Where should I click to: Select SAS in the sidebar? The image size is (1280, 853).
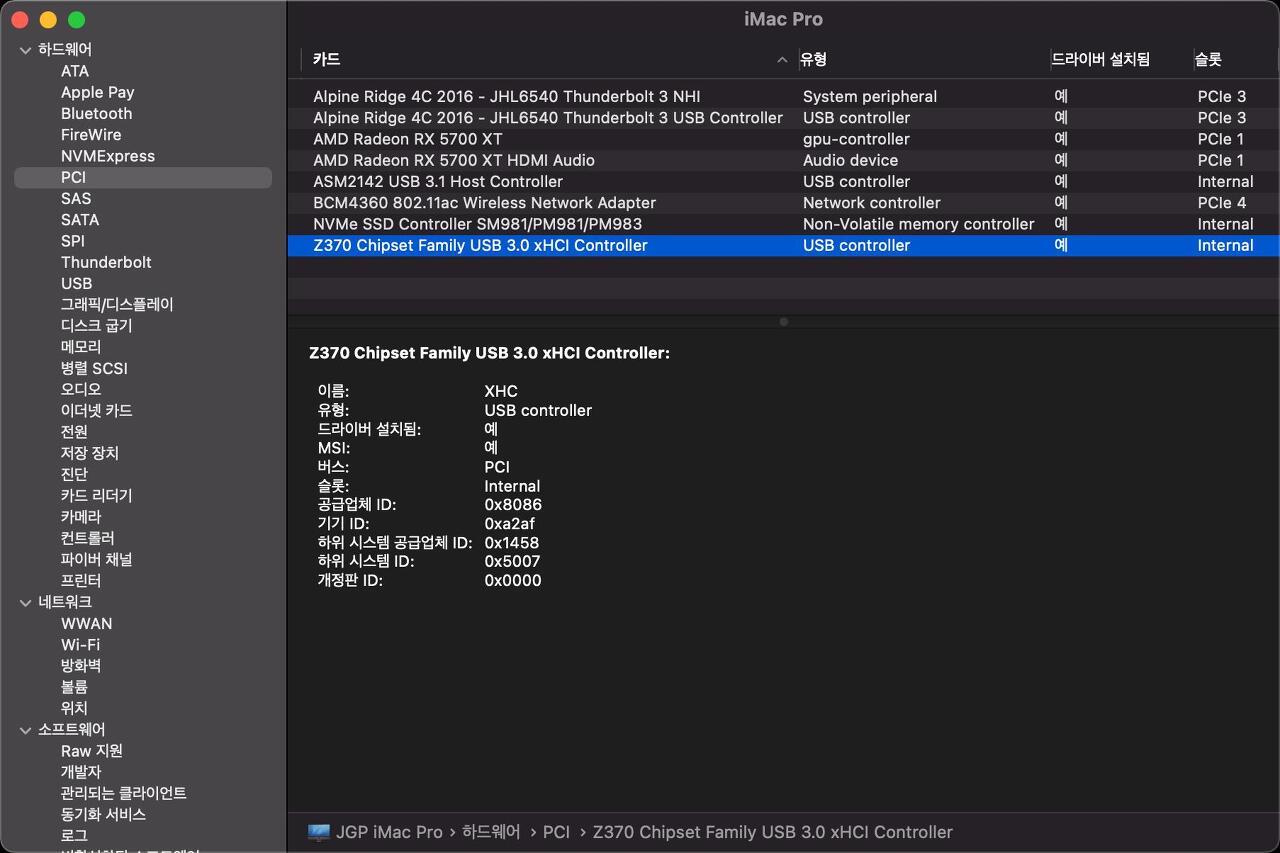point(76,199)
